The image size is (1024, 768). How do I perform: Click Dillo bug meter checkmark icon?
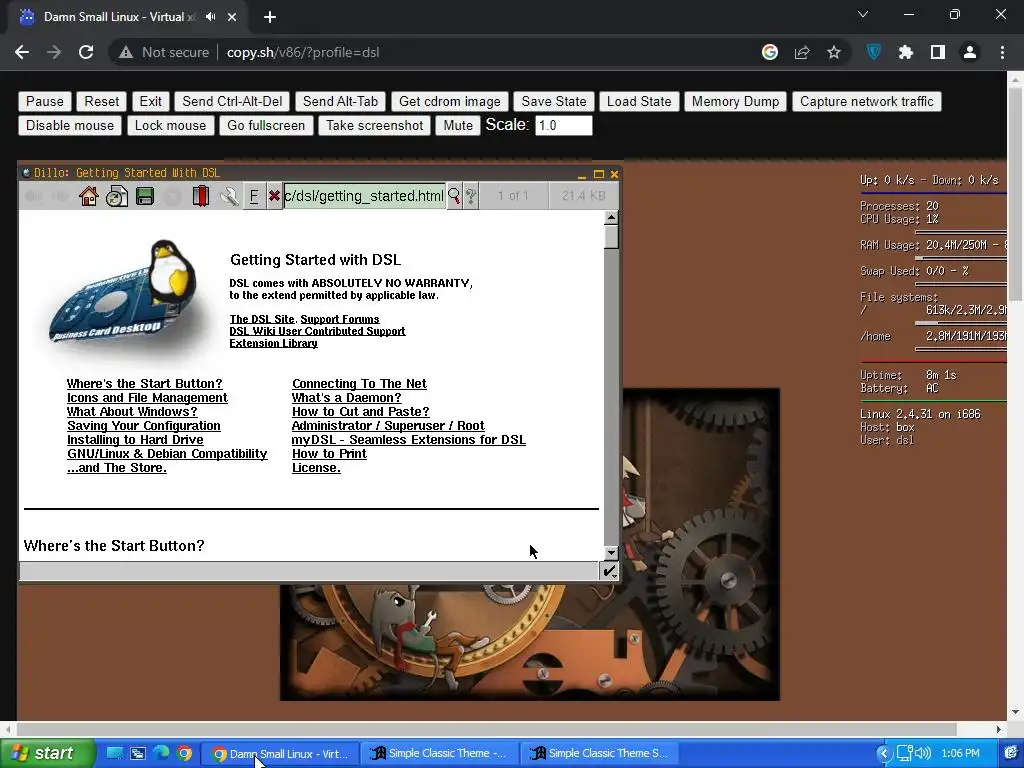609,571
